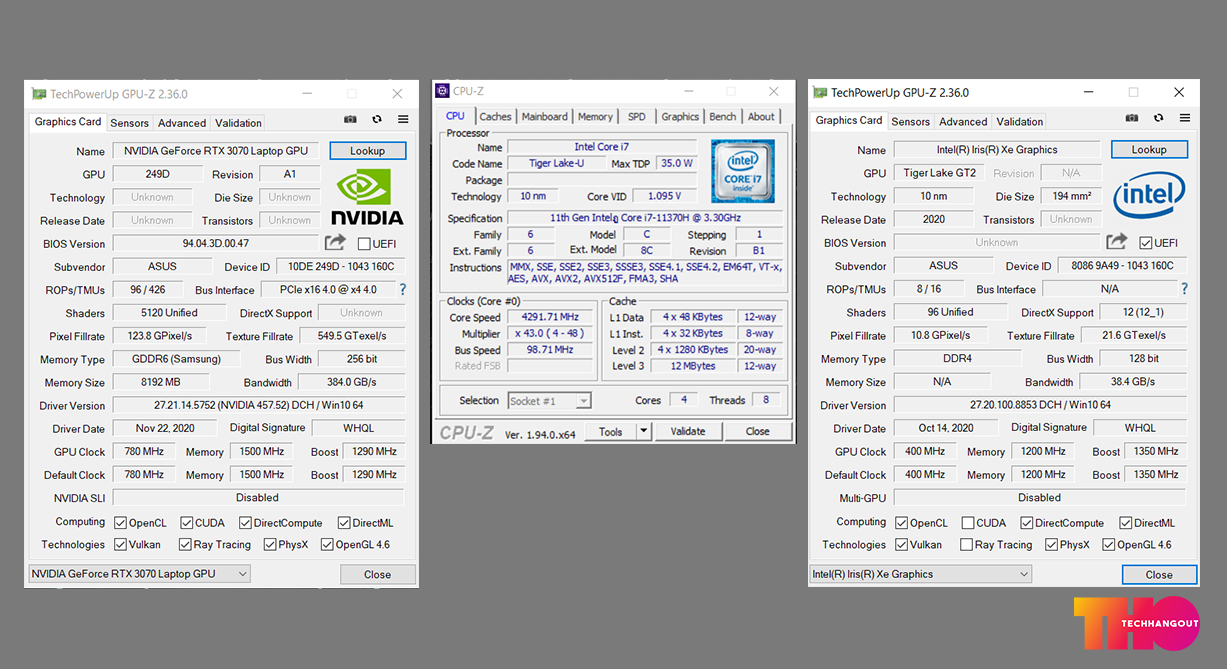Screen dimensions: 1227x669
Task: Go to the SPD tab in CPU-Z
Action: pos(637,117)
